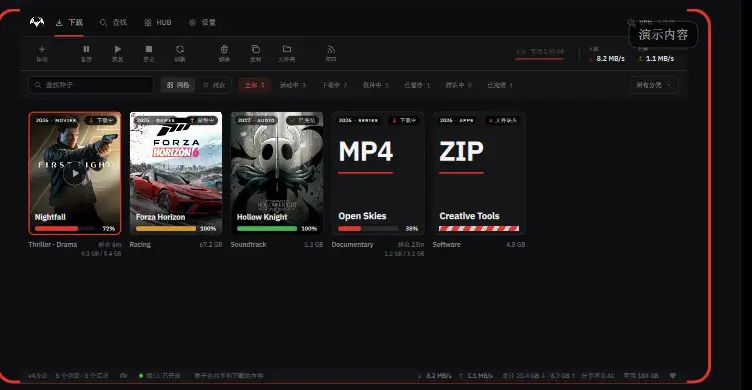Click the 4.8 GB size text
This screenshot has width=752, height=390.
(x=516, y=245)
